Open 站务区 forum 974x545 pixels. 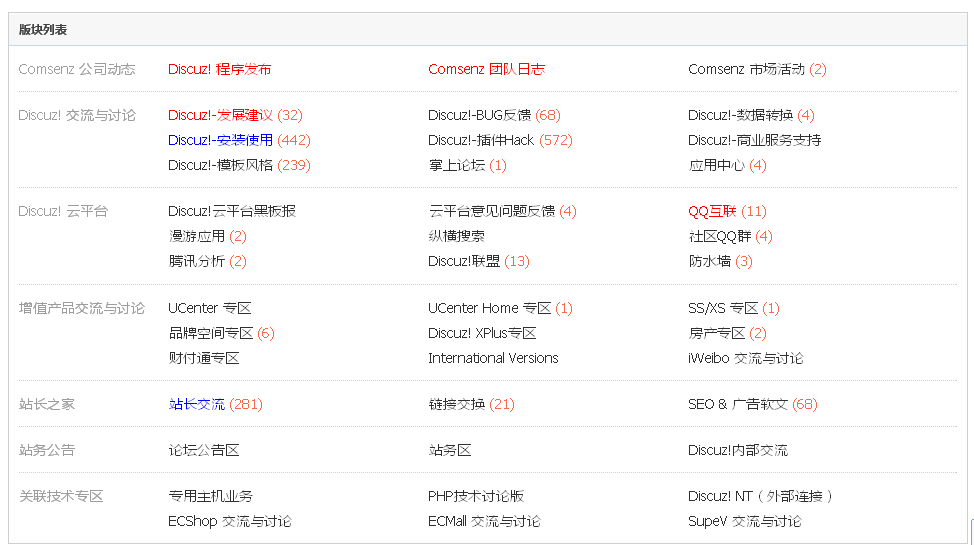pos(450,450)
